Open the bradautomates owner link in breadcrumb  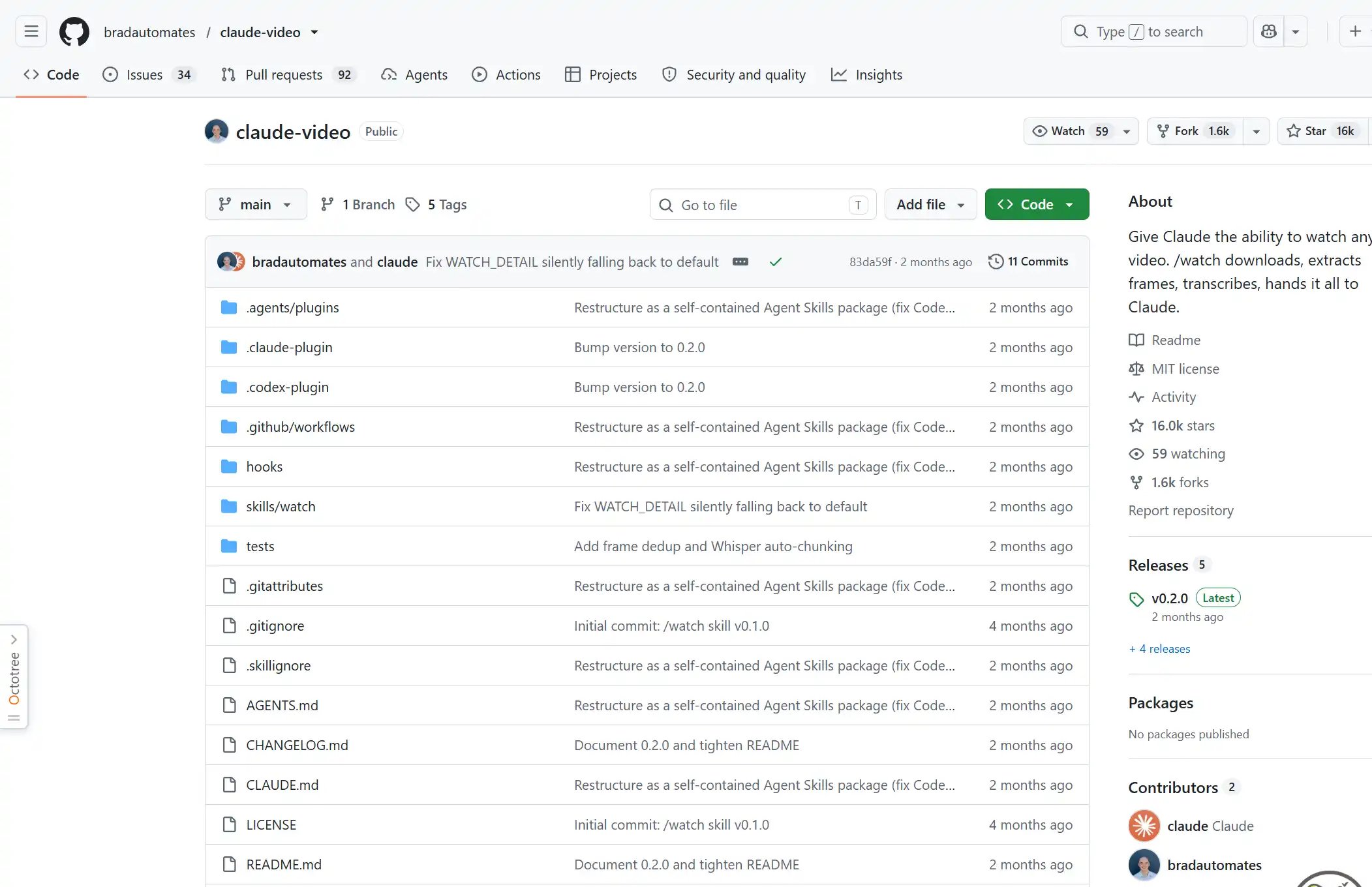click(149, 32)
